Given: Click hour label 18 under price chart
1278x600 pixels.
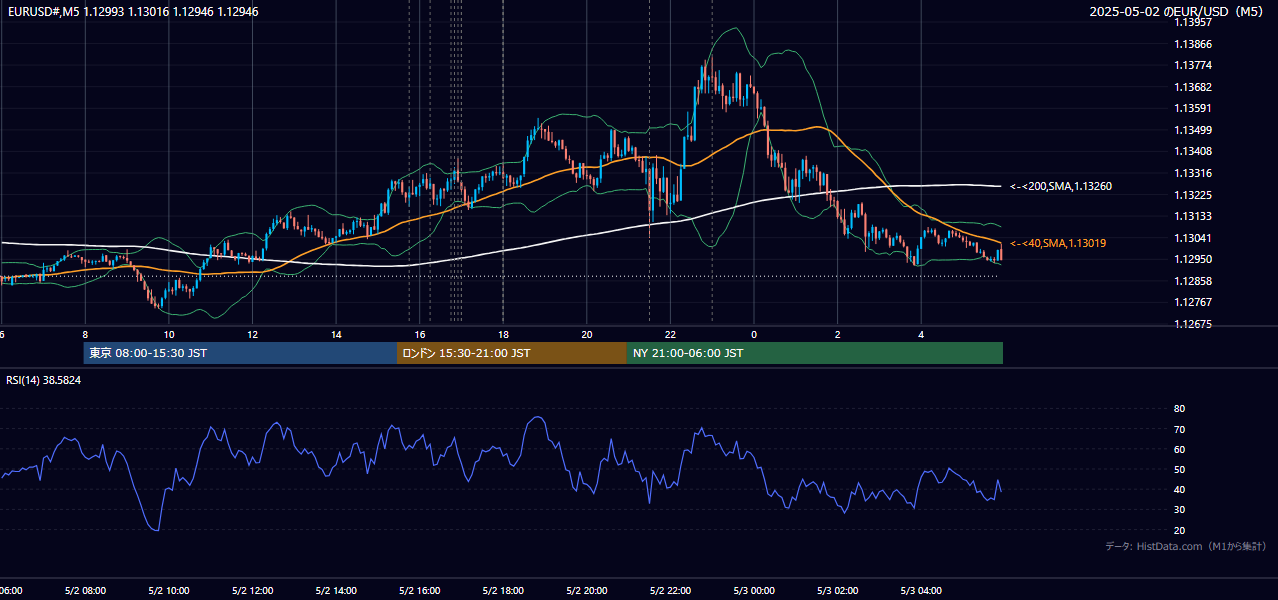Looking at the screenshot, I should pos(503,335).
